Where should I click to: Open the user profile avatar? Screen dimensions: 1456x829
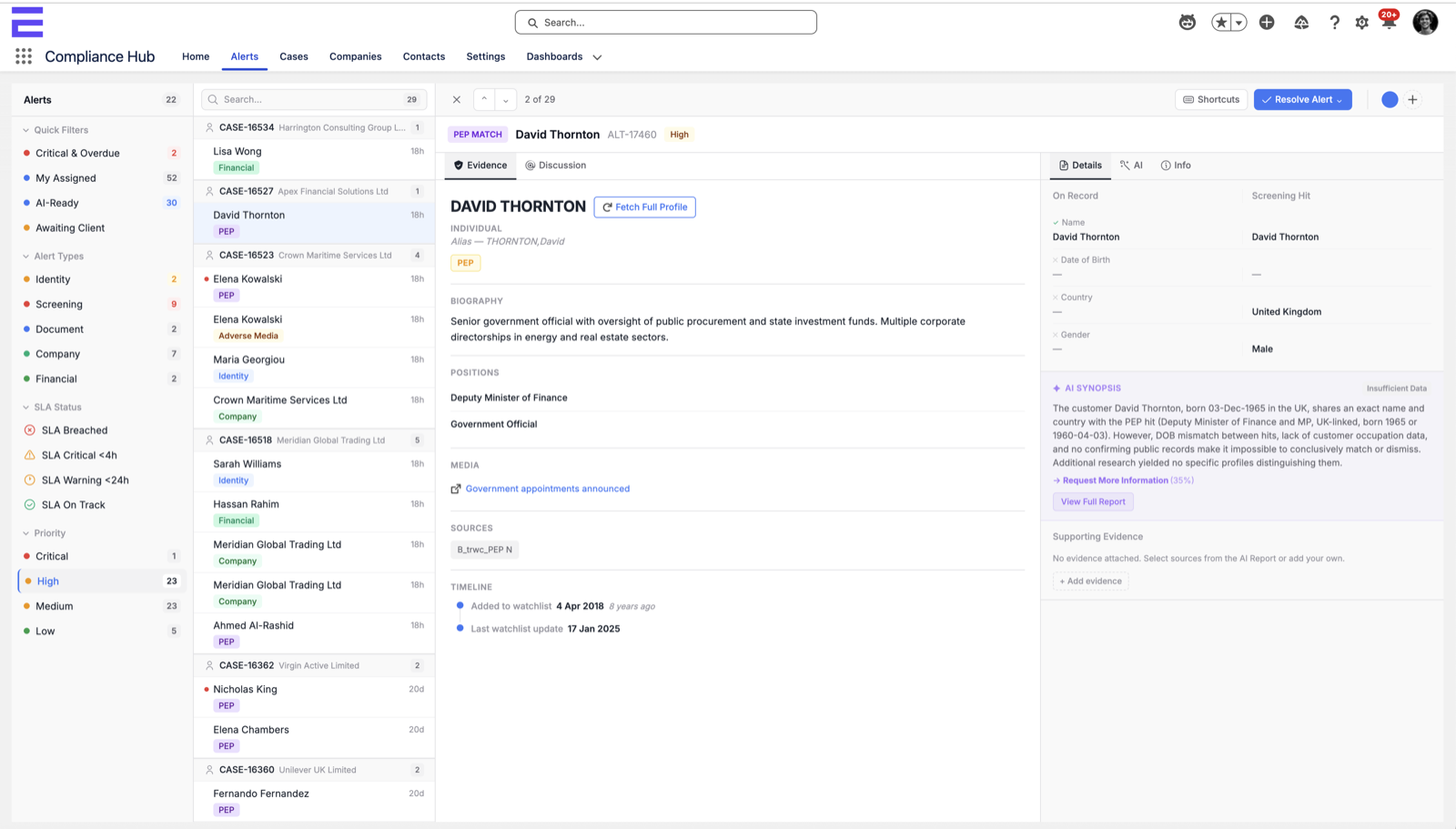pos(1425,22)
